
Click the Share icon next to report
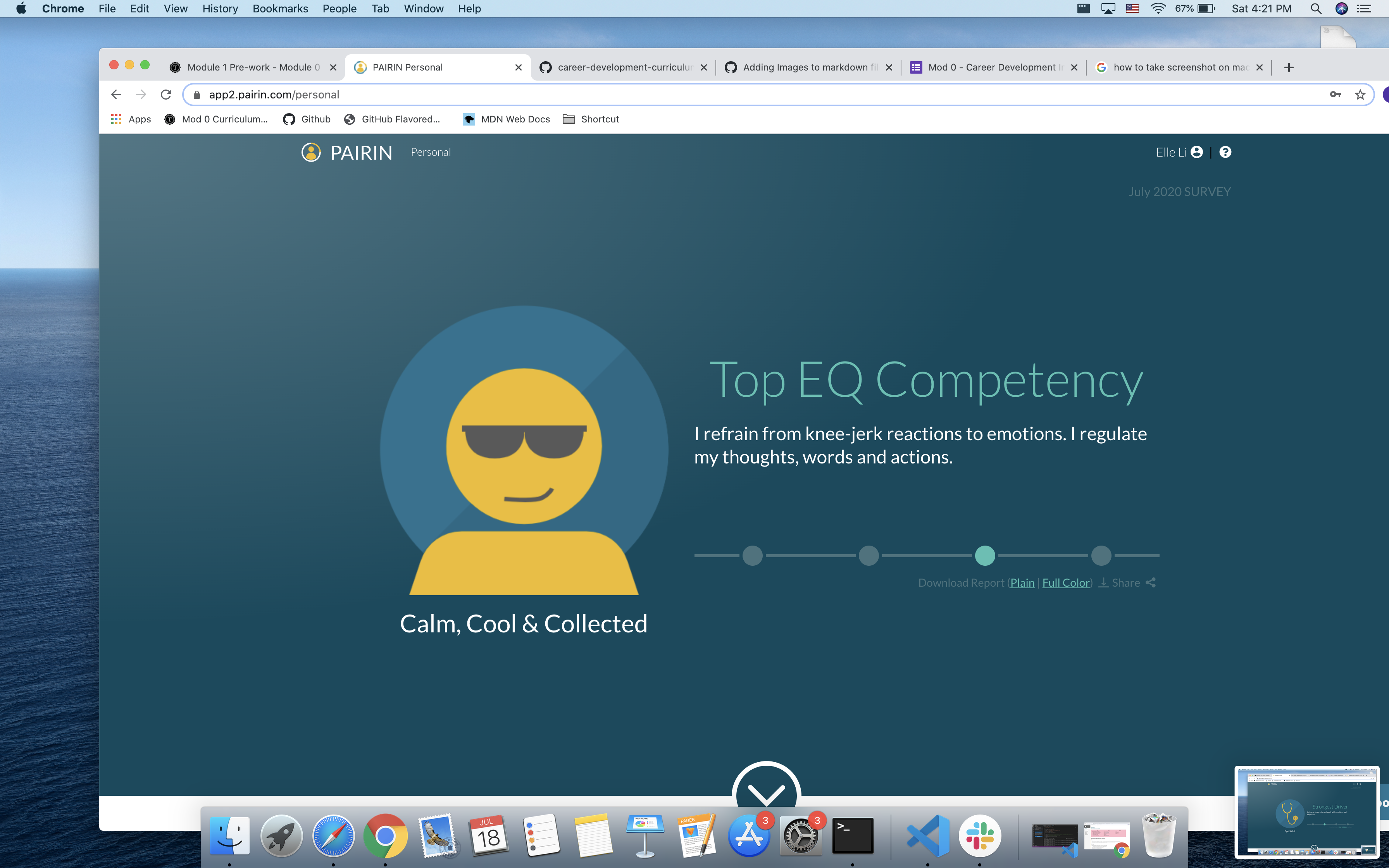(1150, 583)
